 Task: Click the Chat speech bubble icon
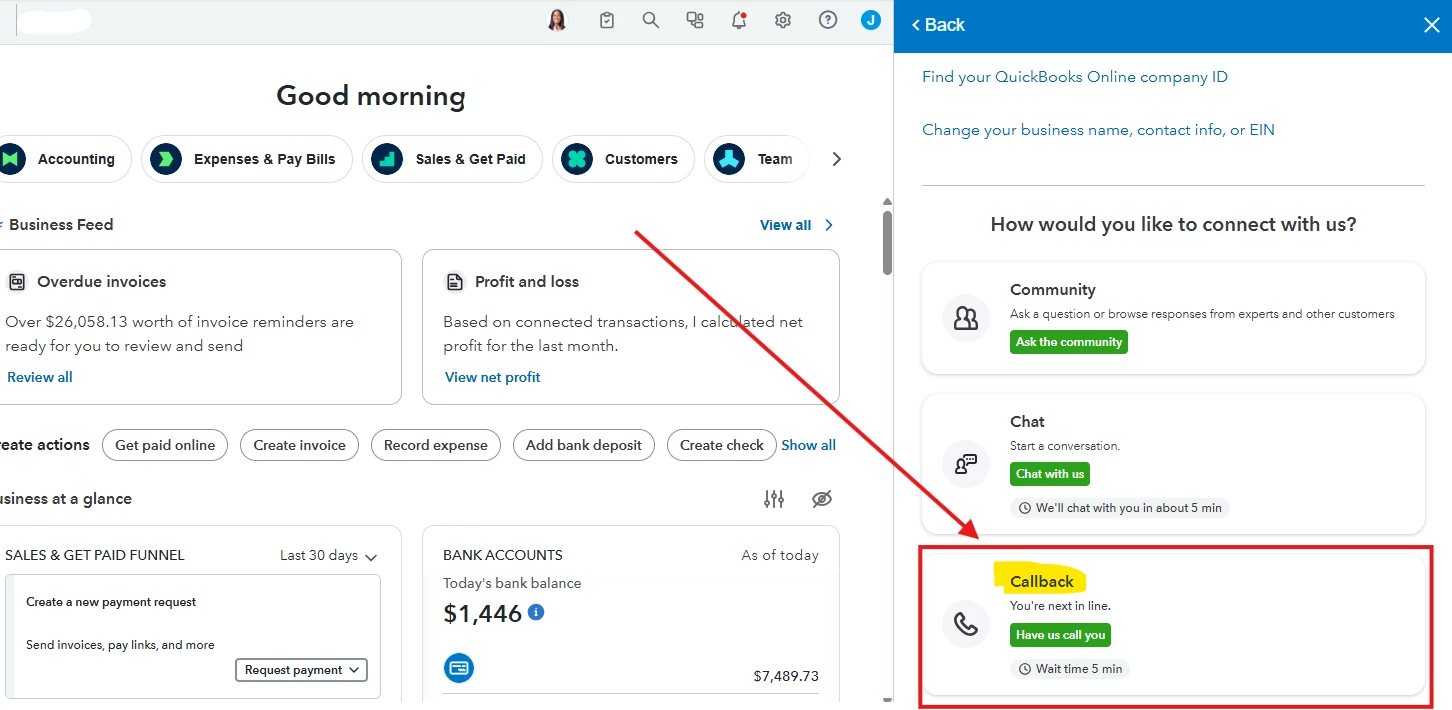click(966, 463)
